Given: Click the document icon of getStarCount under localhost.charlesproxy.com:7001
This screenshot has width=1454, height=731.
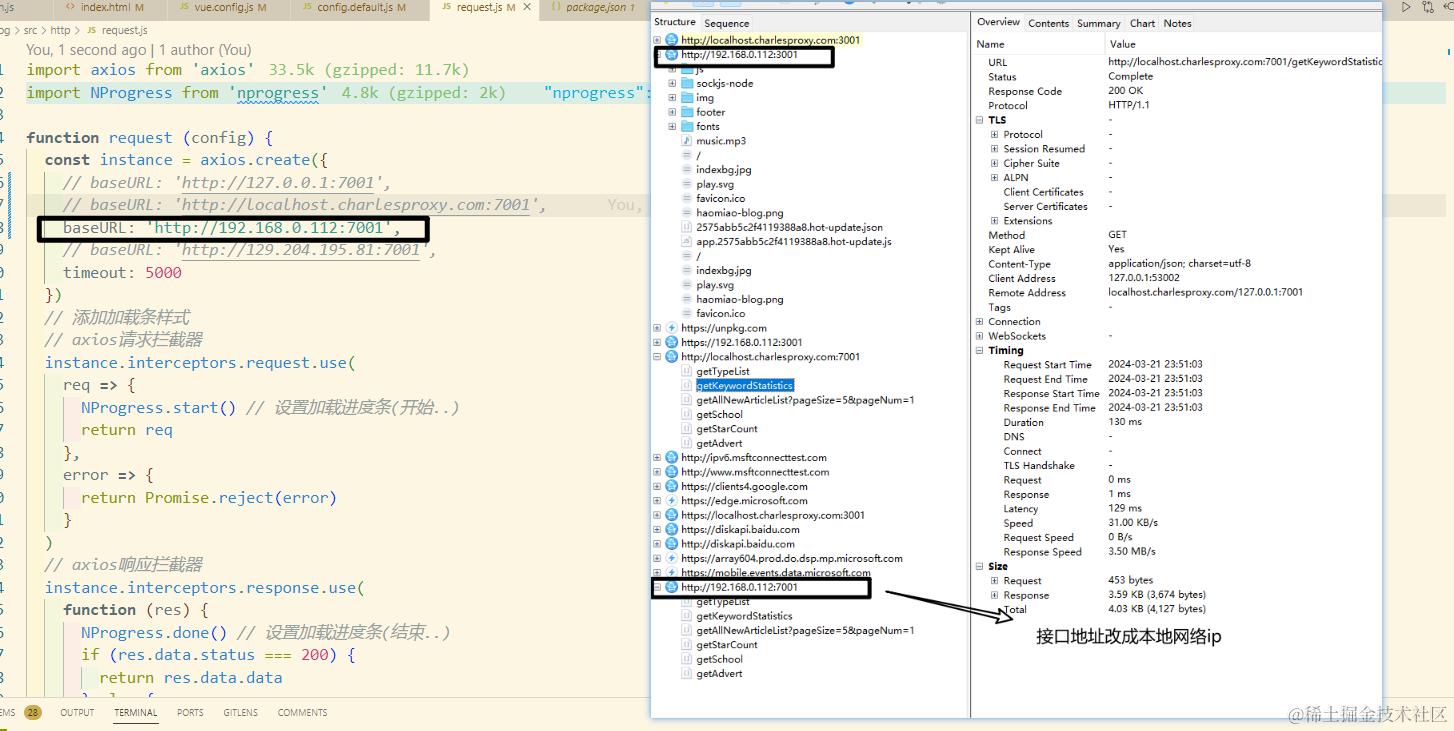Looking at the screenshot, I should (687, 429).
